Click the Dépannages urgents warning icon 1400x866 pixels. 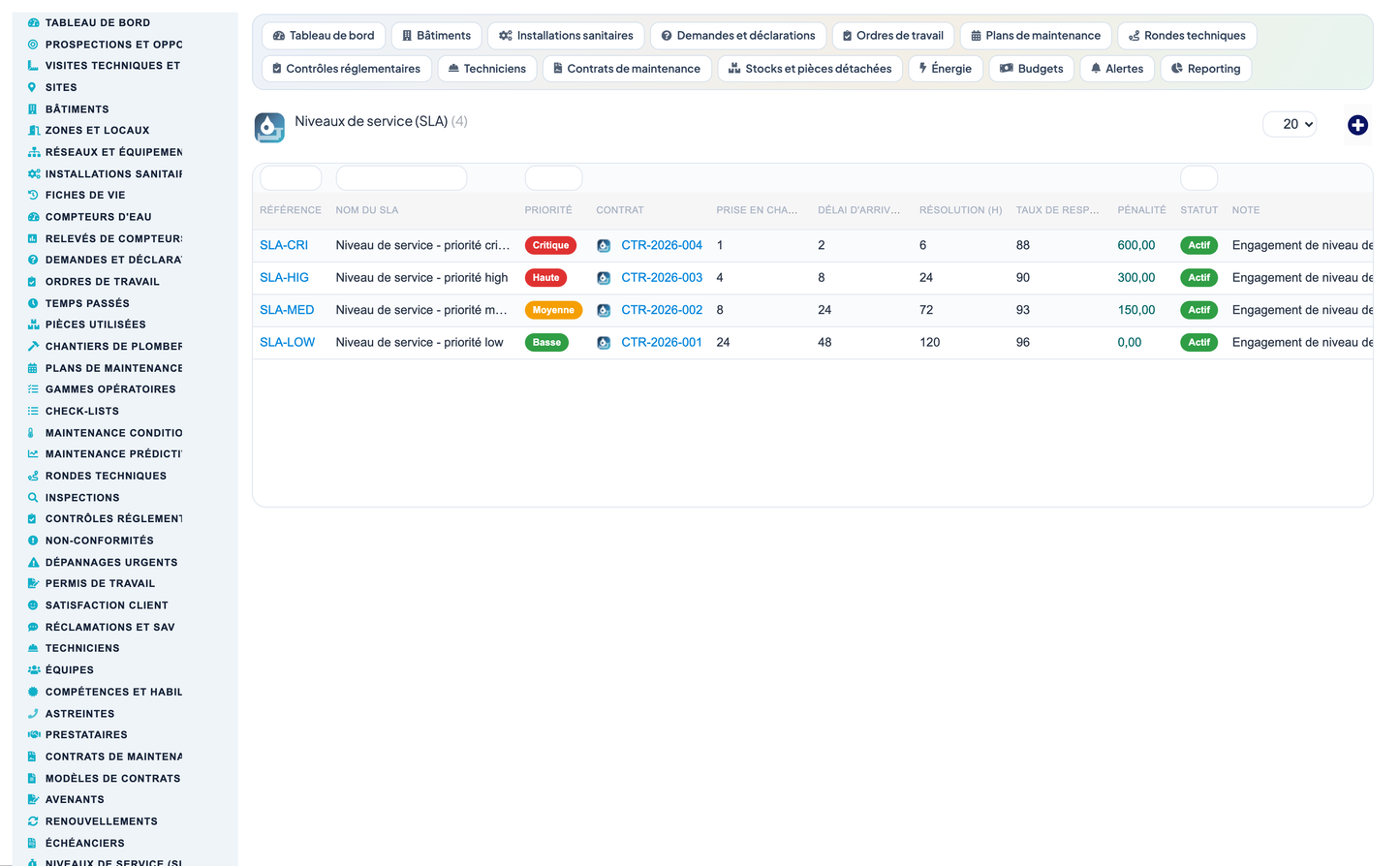pyautogui.click(x=33, y=562)
